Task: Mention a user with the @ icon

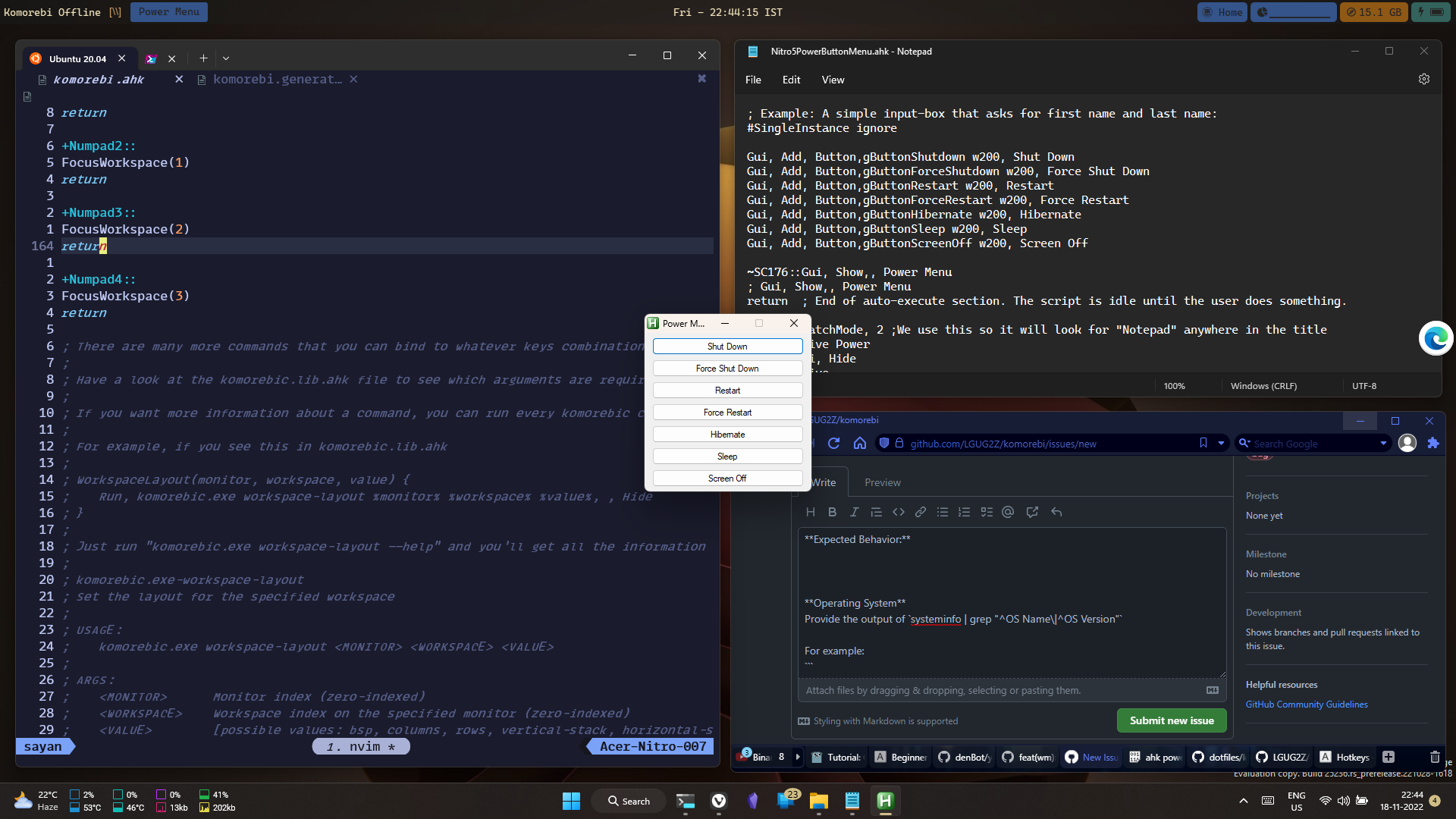Action: click(1008, 512)
